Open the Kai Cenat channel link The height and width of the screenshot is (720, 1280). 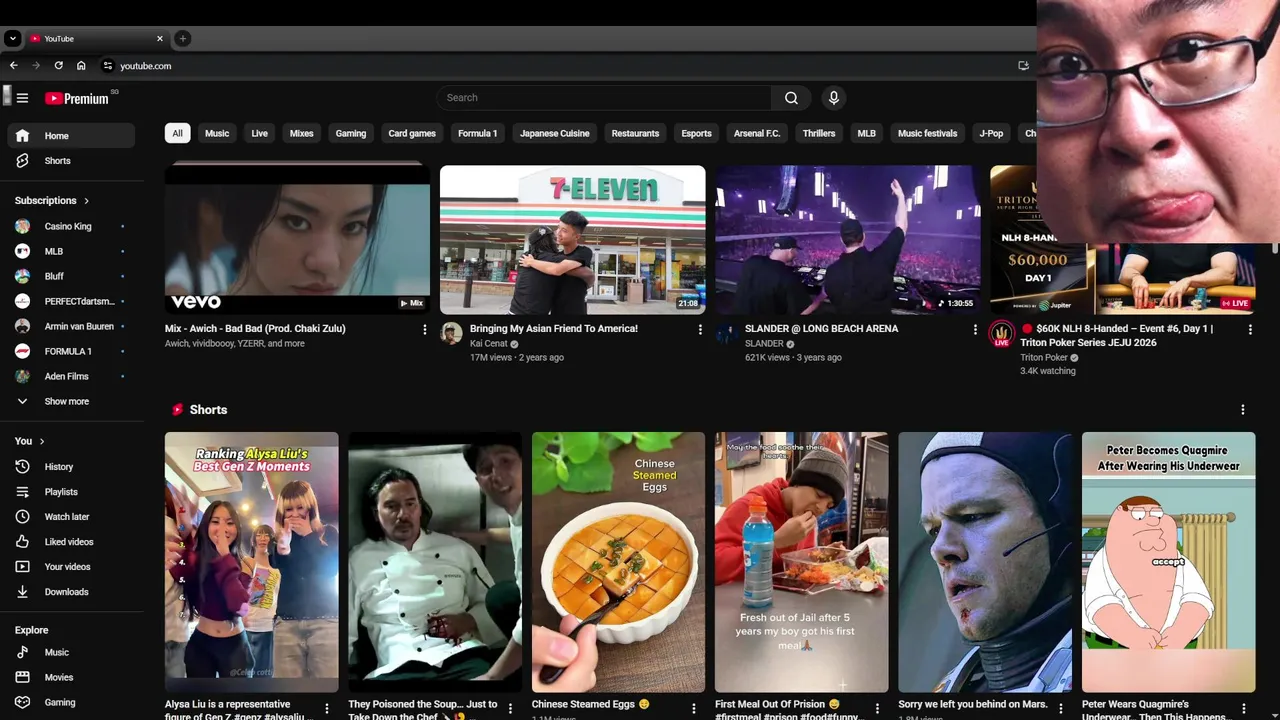[x=489, y=344]
